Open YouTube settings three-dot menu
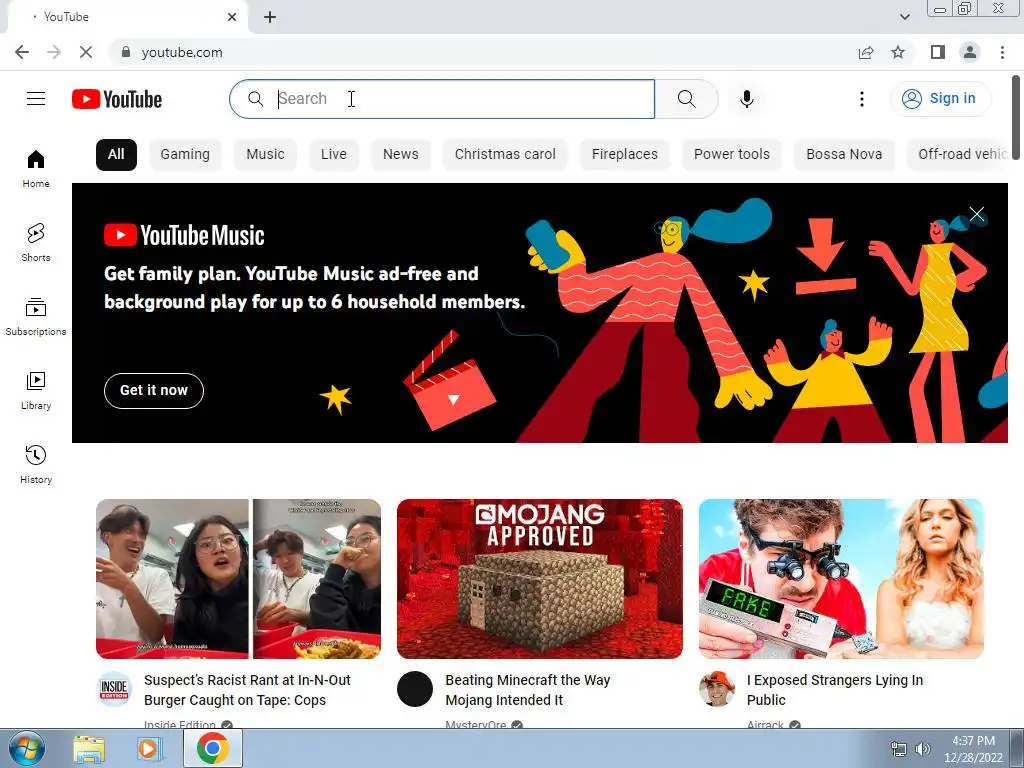1024x768 pixels. (x=861, y=99)
